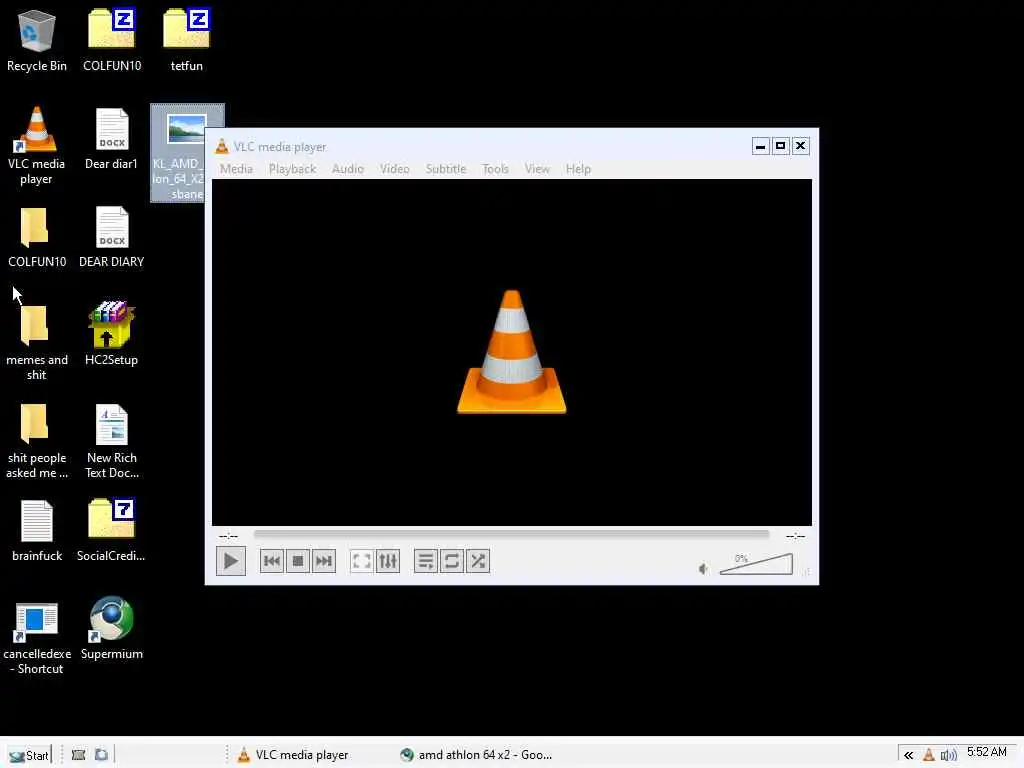The width and height of the screenshot is (1024, 768).
Task: Open the Media menu
Action: tap(236, 168)
